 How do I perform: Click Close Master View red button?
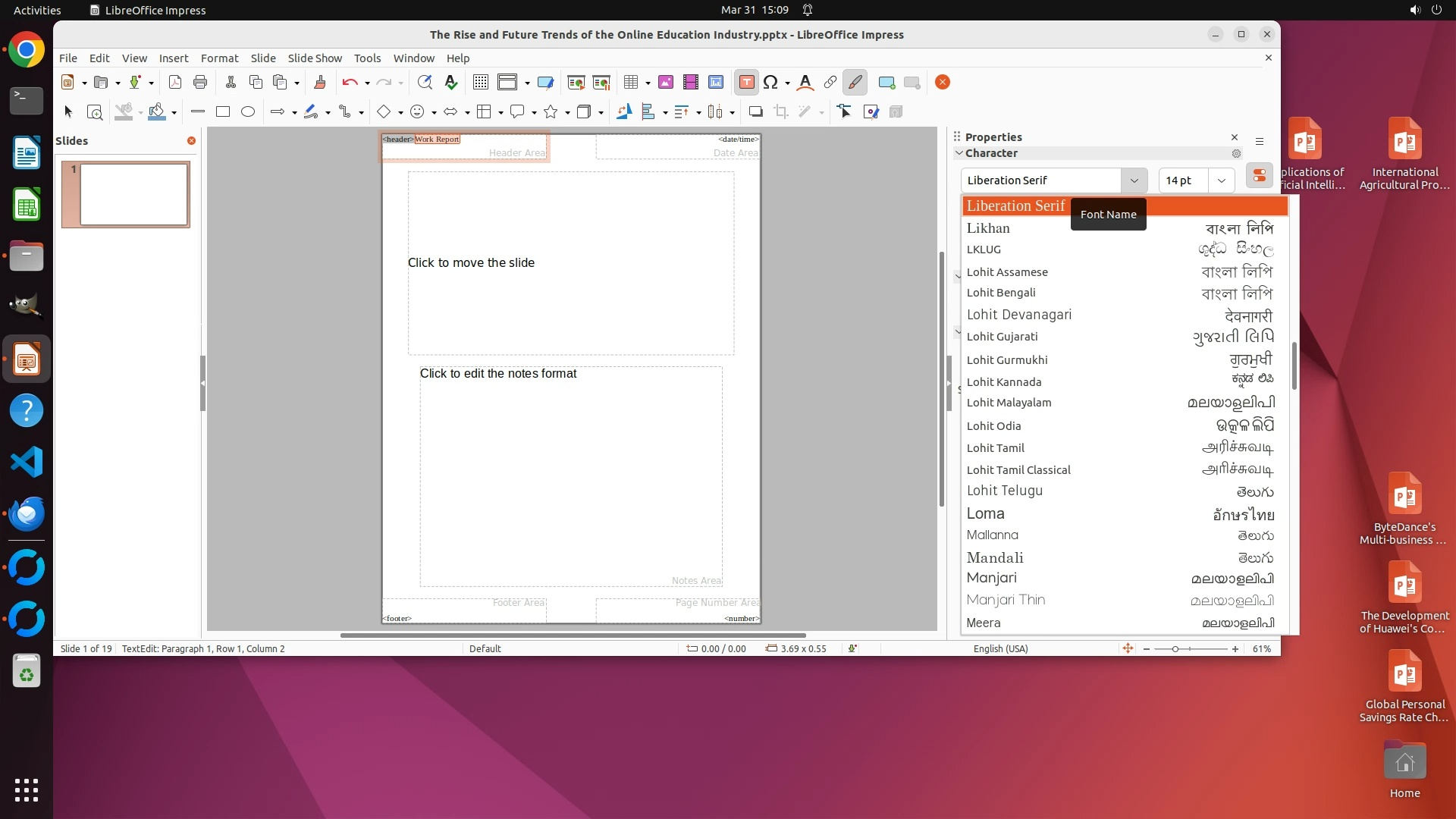click(x=943, y=83)
